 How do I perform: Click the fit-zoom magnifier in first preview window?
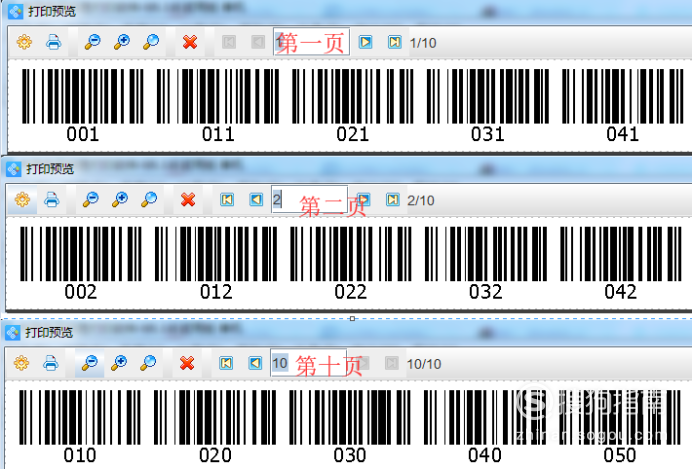(x=151, y=42)
